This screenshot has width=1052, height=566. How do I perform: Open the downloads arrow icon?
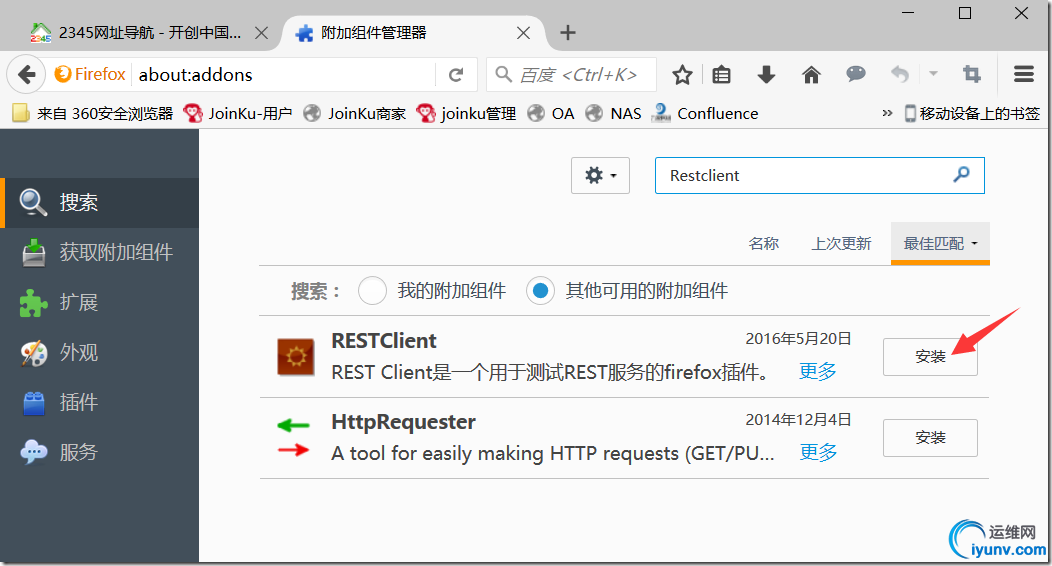point(766,74)
